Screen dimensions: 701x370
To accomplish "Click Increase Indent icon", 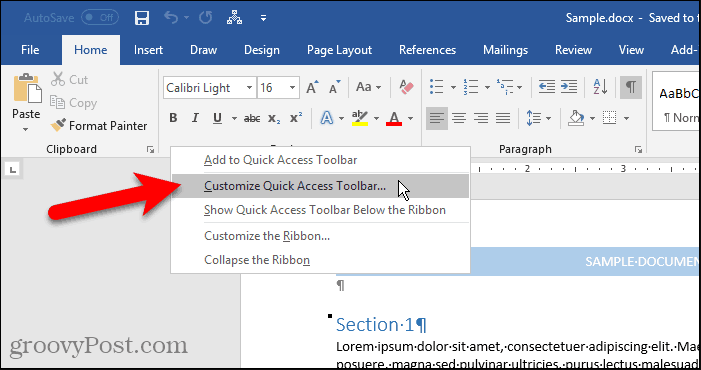I will [569, 87].
